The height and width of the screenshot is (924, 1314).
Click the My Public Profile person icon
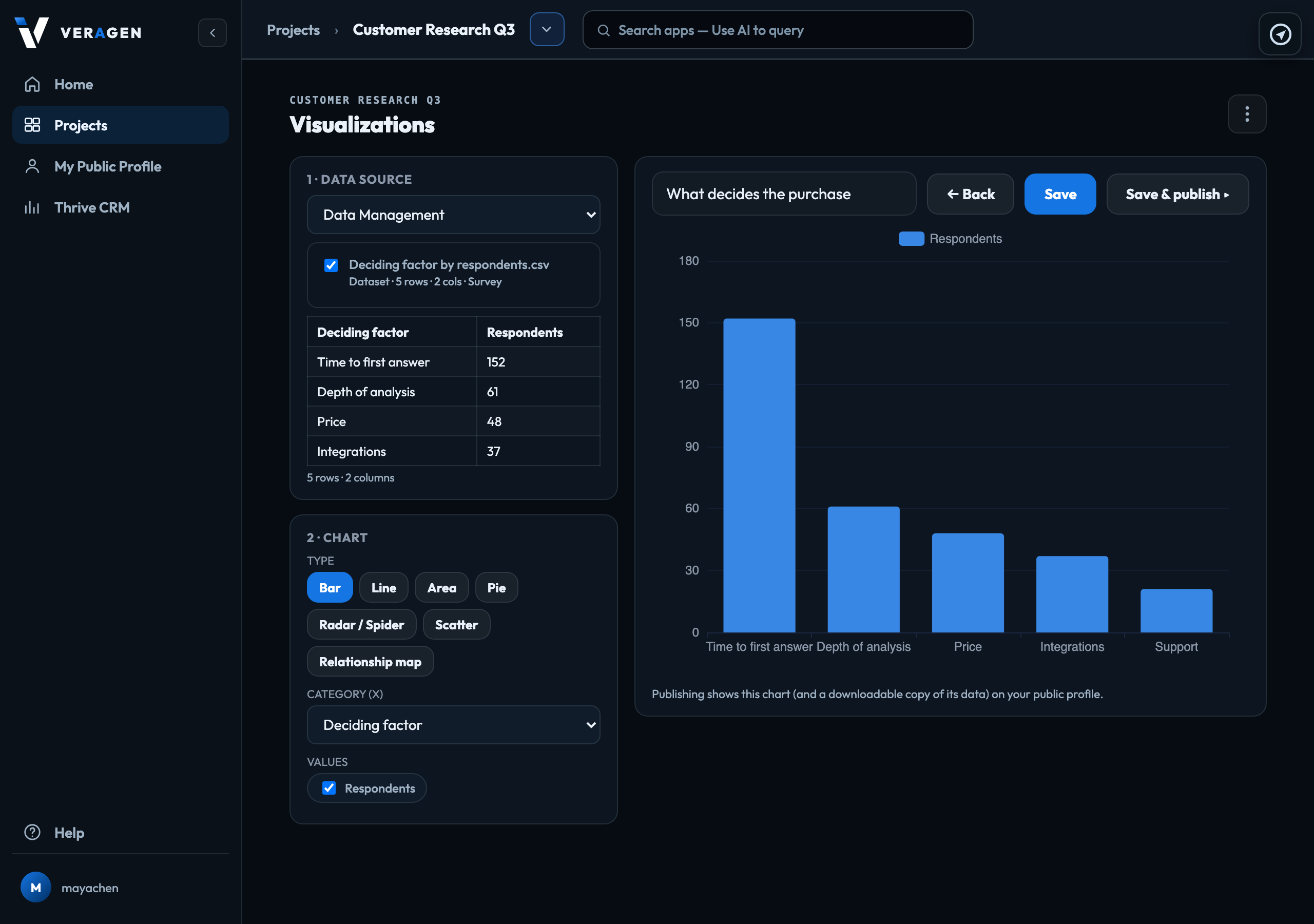[x=32, y=166]
